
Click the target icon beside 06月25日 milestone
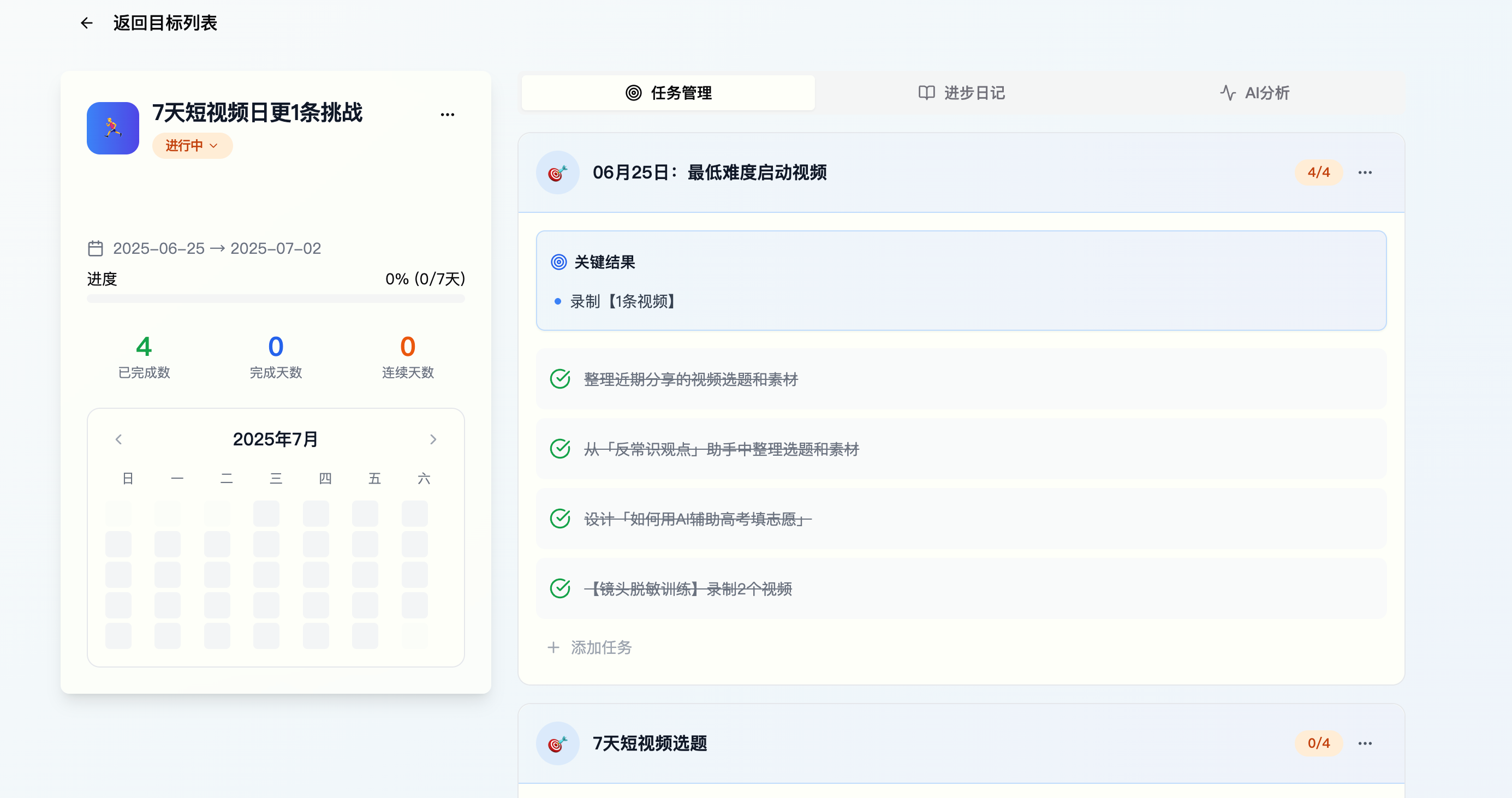pos(557,172)
